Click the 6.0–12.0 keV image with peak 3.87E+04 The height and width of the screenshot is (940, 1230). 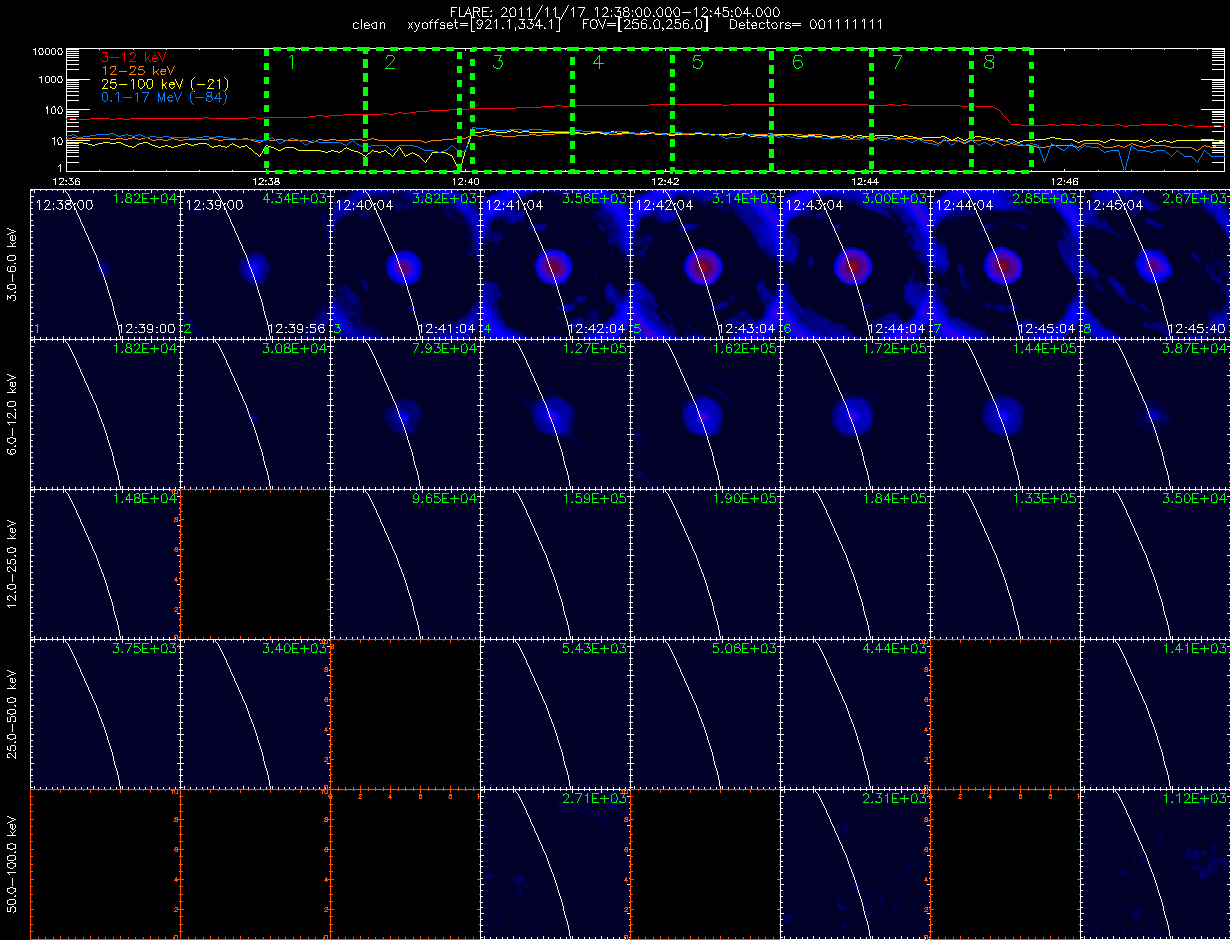tap(1155, 413)
